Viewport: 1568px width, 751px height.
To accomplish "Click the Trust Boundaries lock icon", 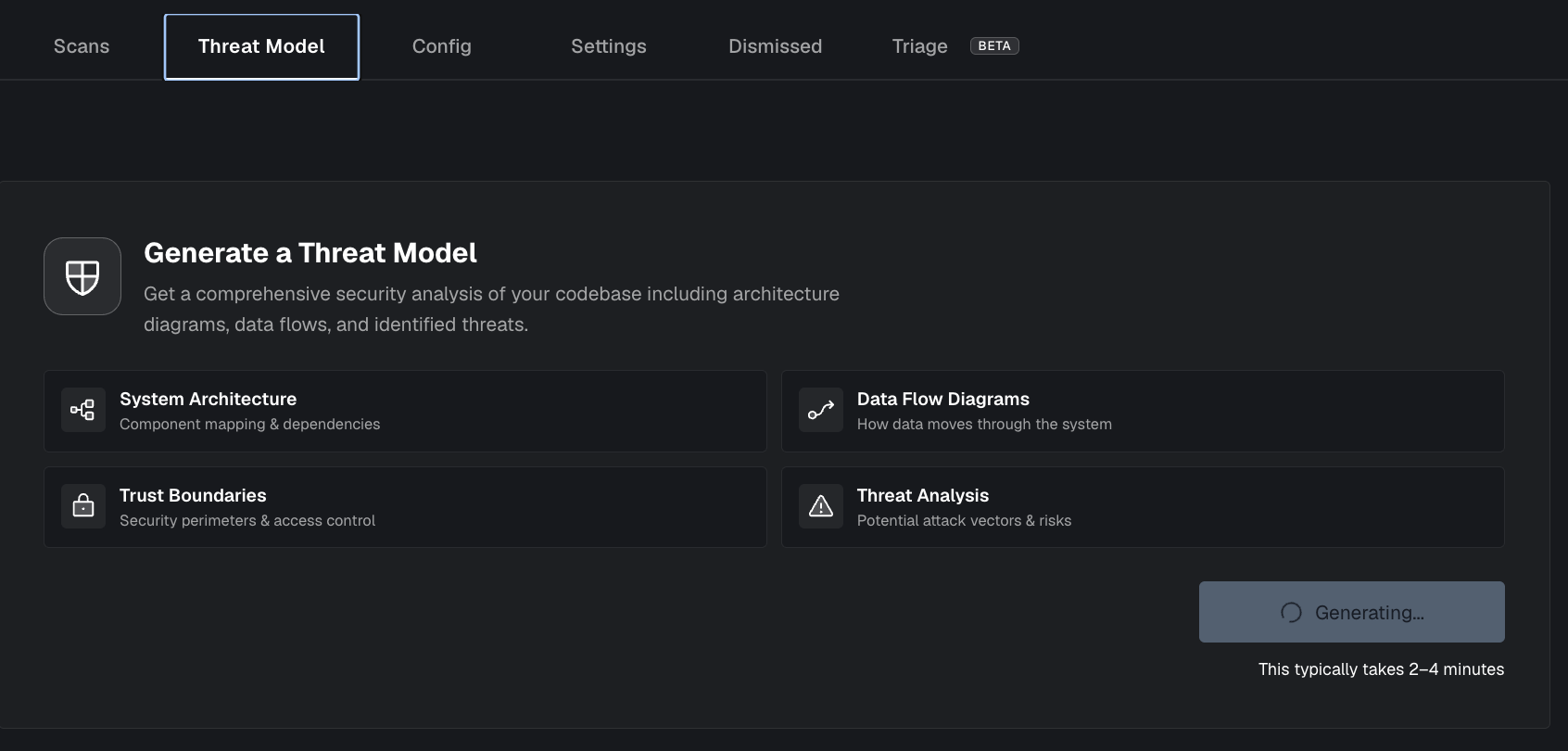I will tap(83, 506).
